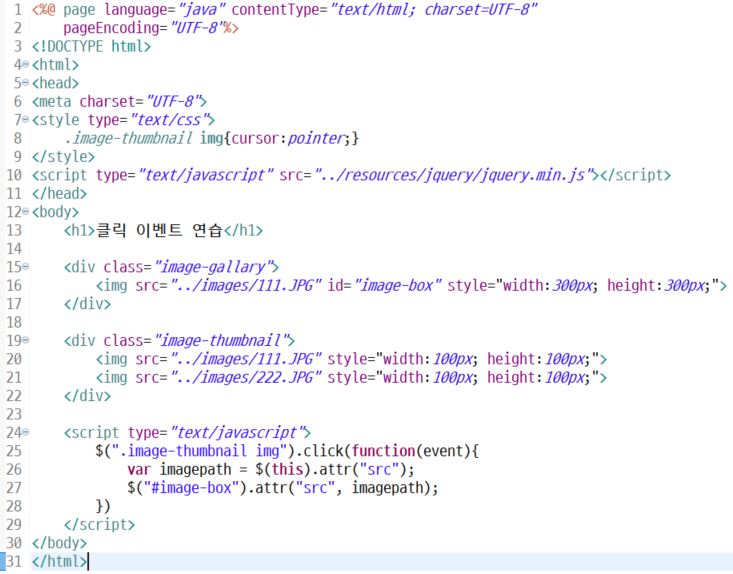Collapse the body tag fold on line 12
Viewport: 733px width, 574px height.
point(26,212)
